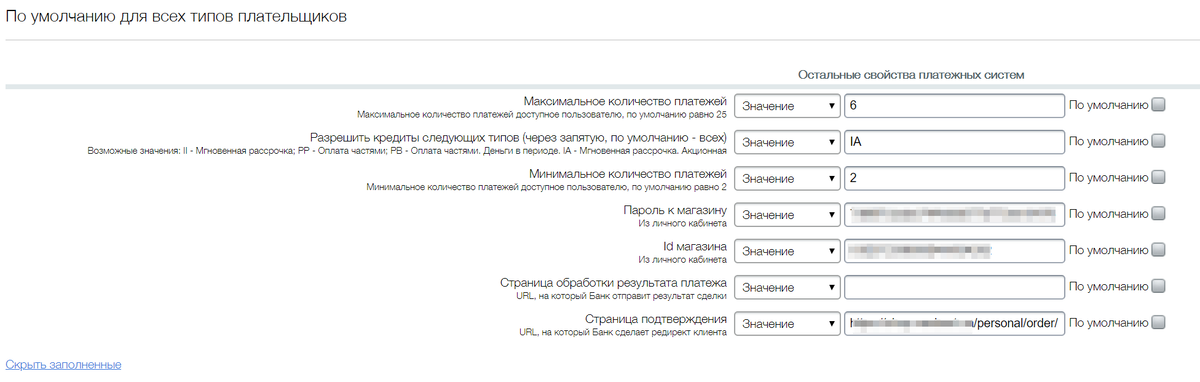Open 'Значение' dropdown for Минимальное количество платежей
This screenshot has height=382, width=1200.
[787, 178]
